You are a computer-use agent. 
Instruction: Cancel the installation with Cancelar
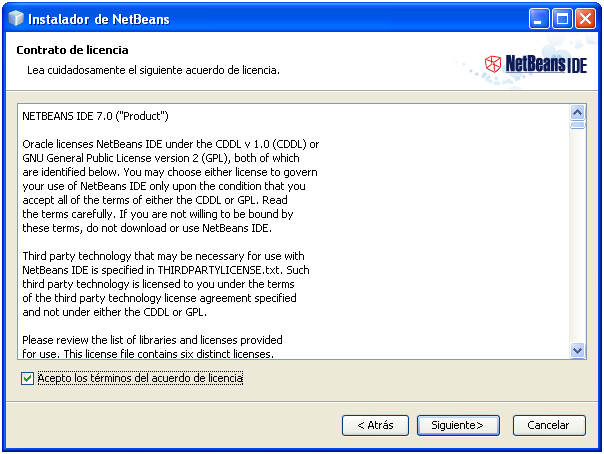click(549, 426)
